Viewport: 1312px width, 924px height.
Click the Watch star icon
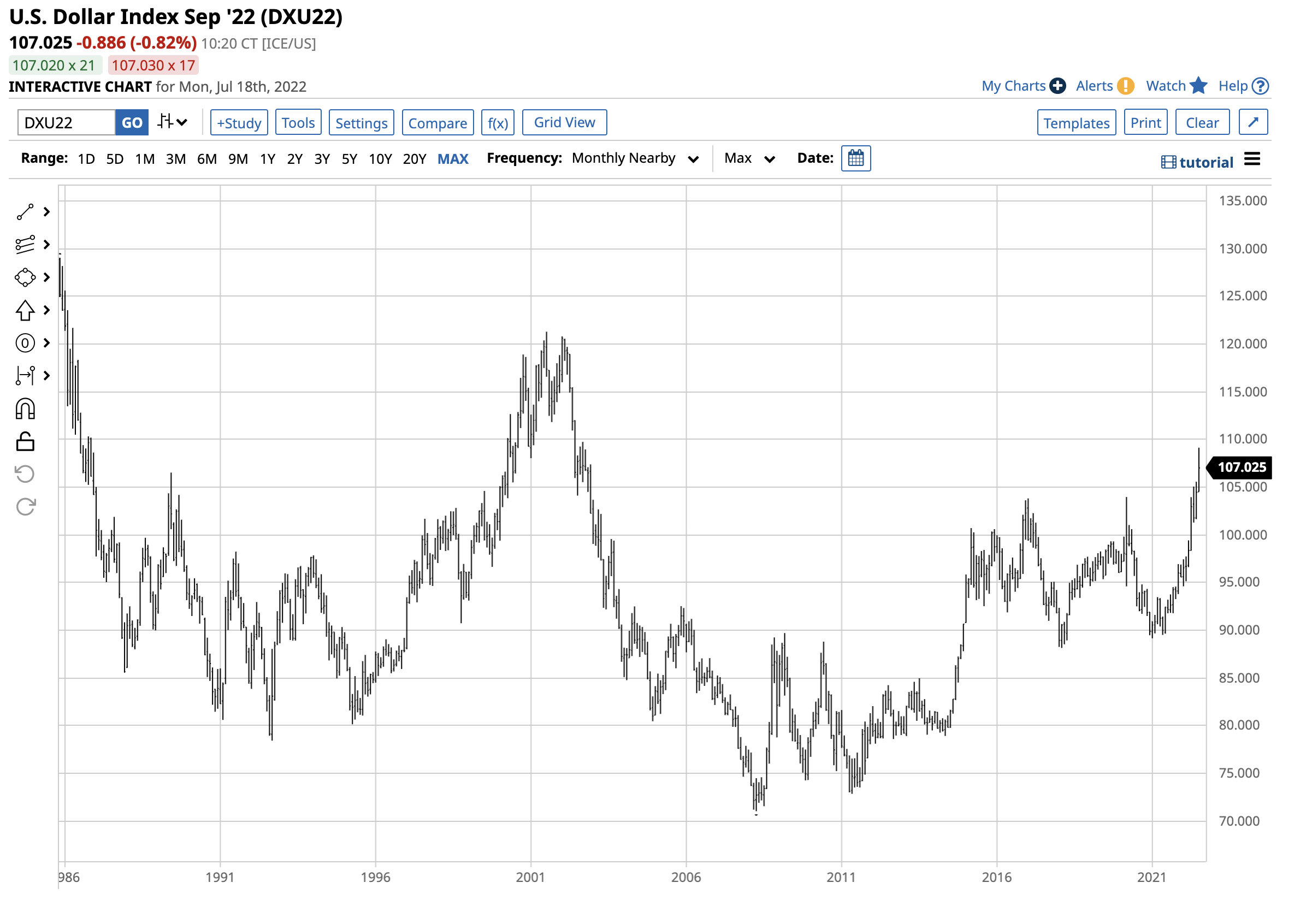(1198, 86)
